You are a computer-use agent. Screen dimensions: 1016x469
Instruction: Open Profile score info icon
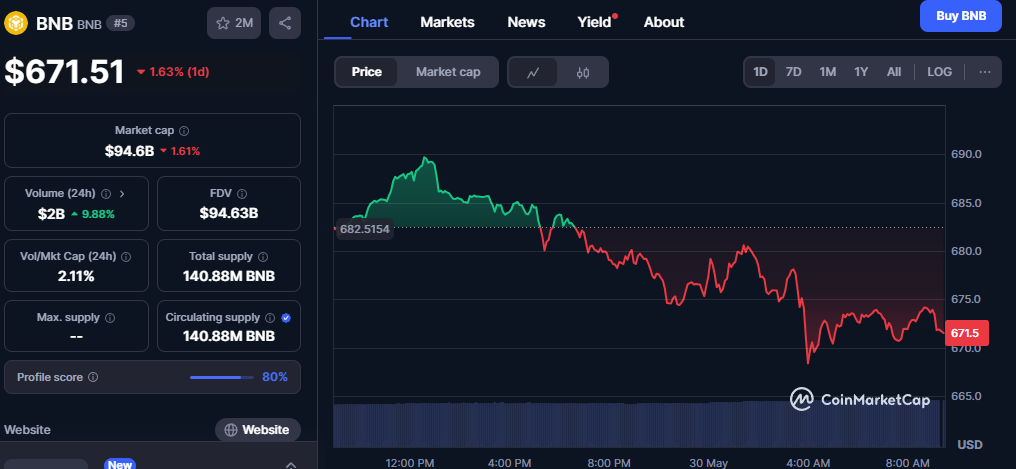(x=93, y=377)
